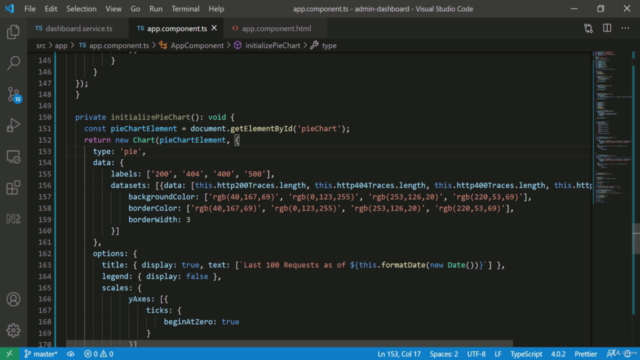Change end of line sequence LF

(498, 354)
